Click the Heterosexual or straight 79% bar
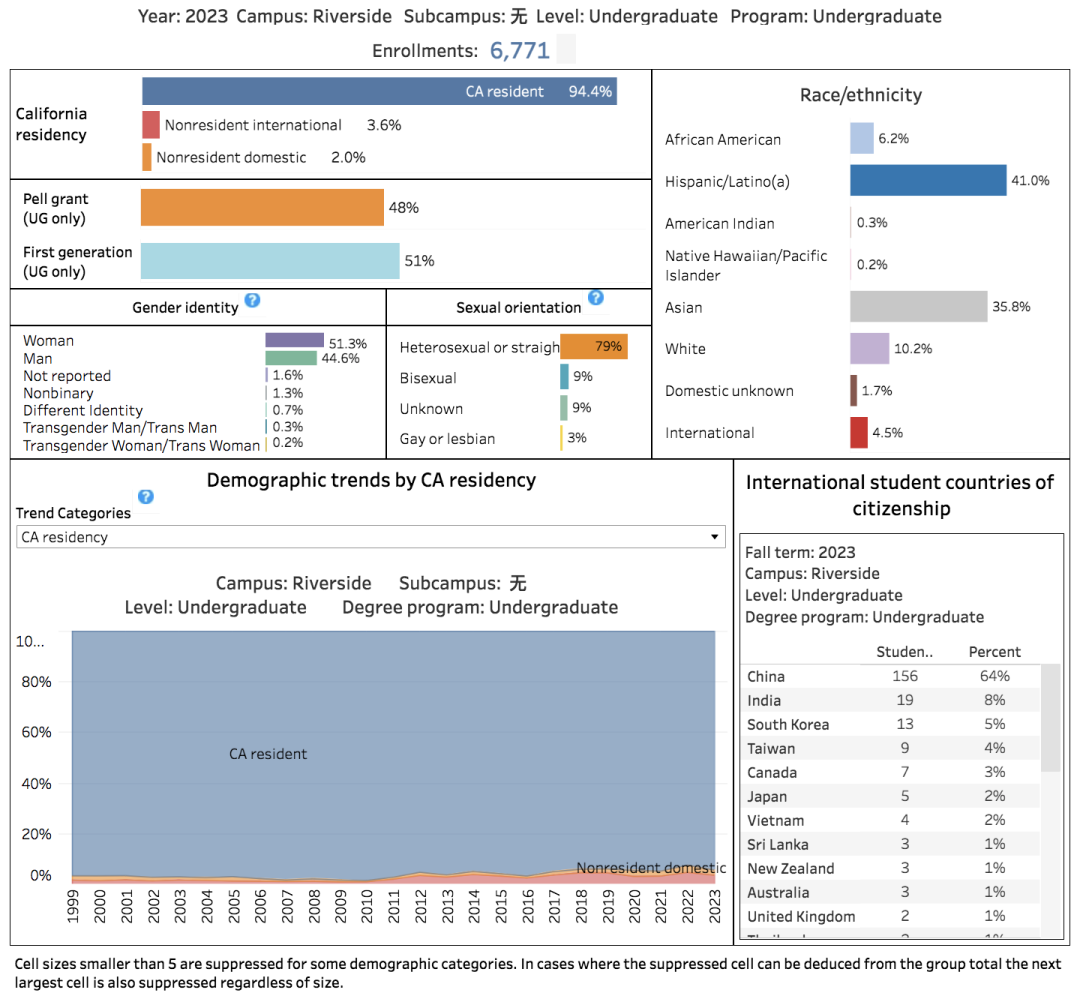This screenshot has width=1080, height=996. pyautogui.click(x=594, y=346)
